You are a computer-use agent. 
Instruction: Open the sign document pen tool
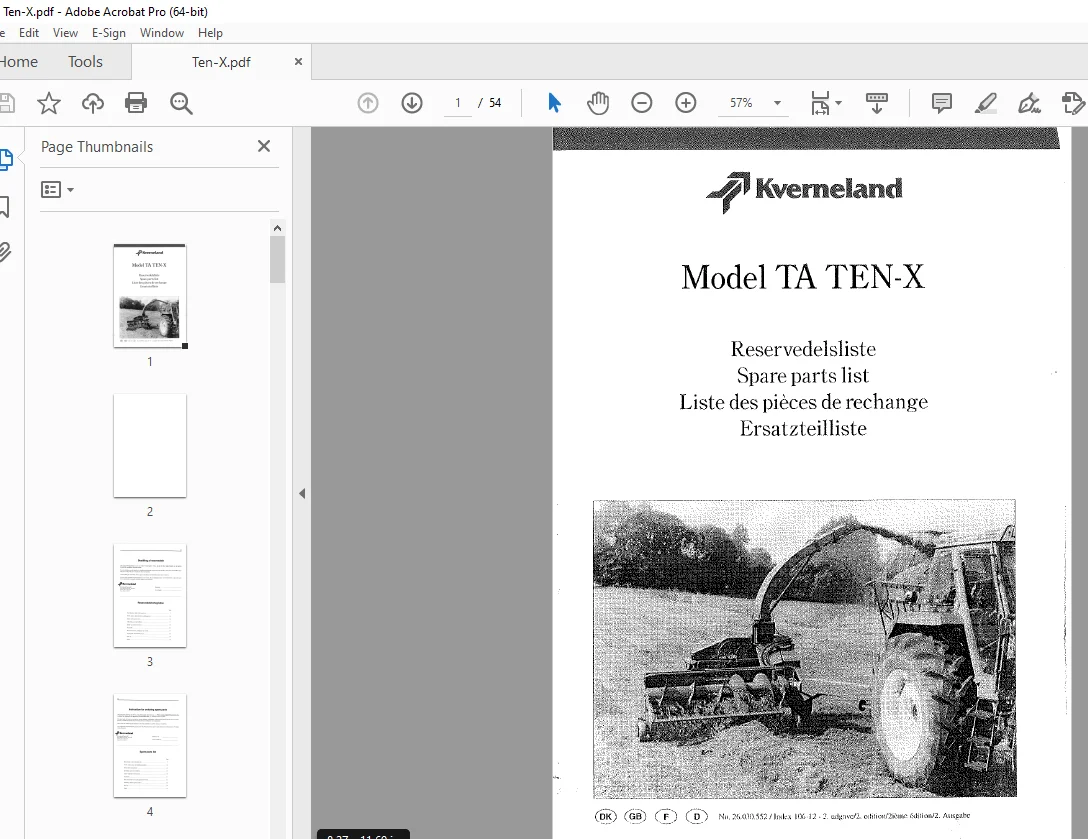1029,103
